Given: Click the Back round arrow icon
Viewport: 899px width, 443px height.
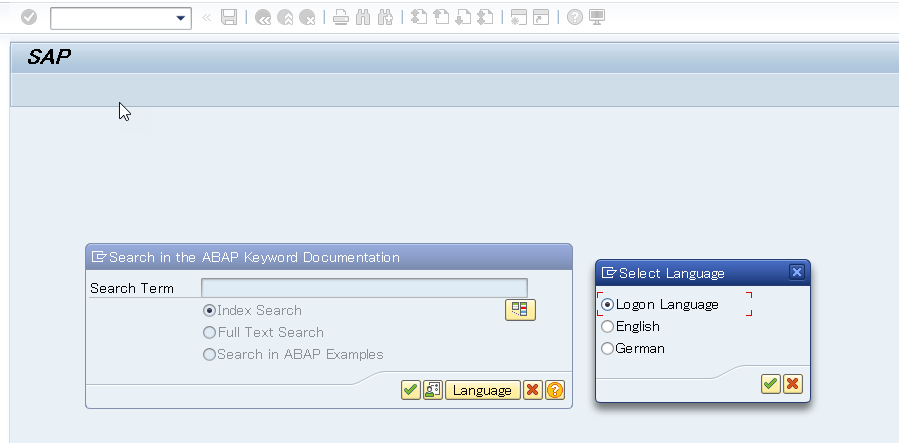Looking at the screenshot, I should (263, 18).
